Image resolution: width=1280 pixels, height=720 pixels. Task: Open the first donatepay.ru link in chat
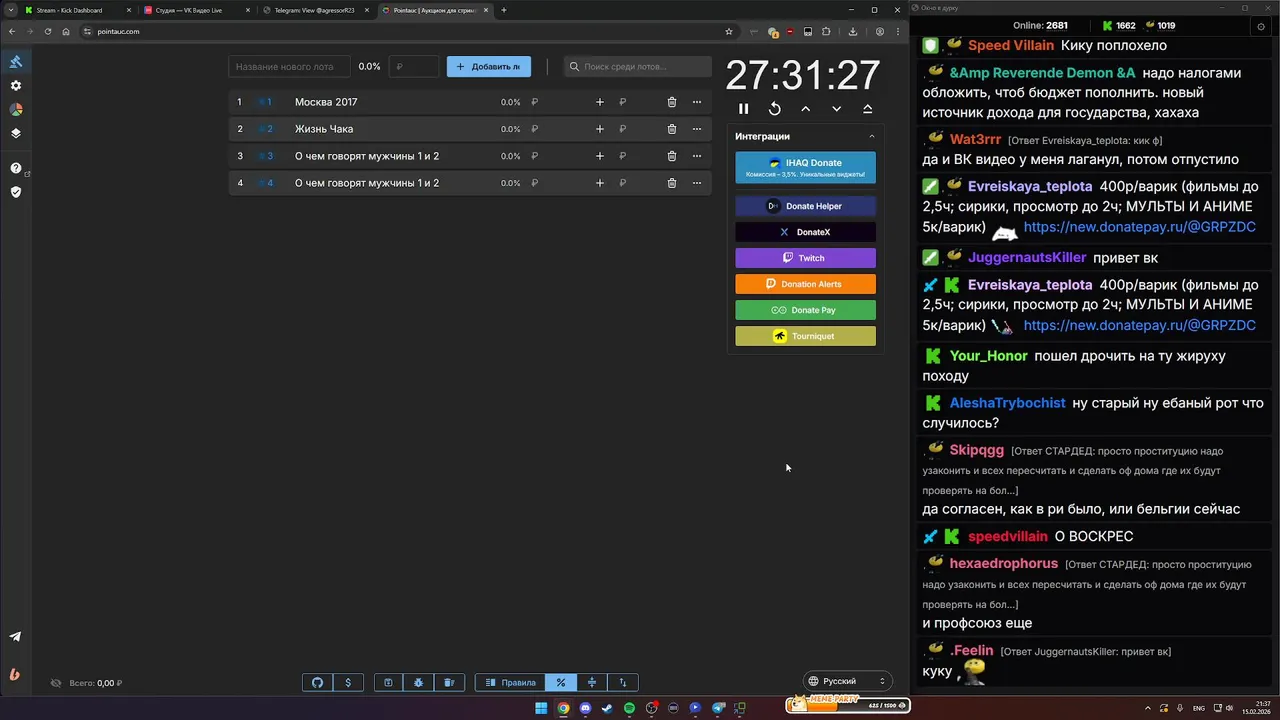[x=1139, y=228]
